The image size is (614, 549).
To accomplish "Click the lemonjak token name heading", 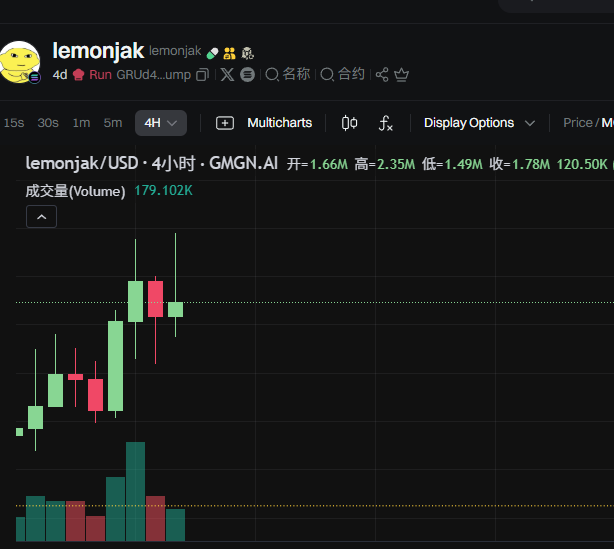I will [98, 51].
